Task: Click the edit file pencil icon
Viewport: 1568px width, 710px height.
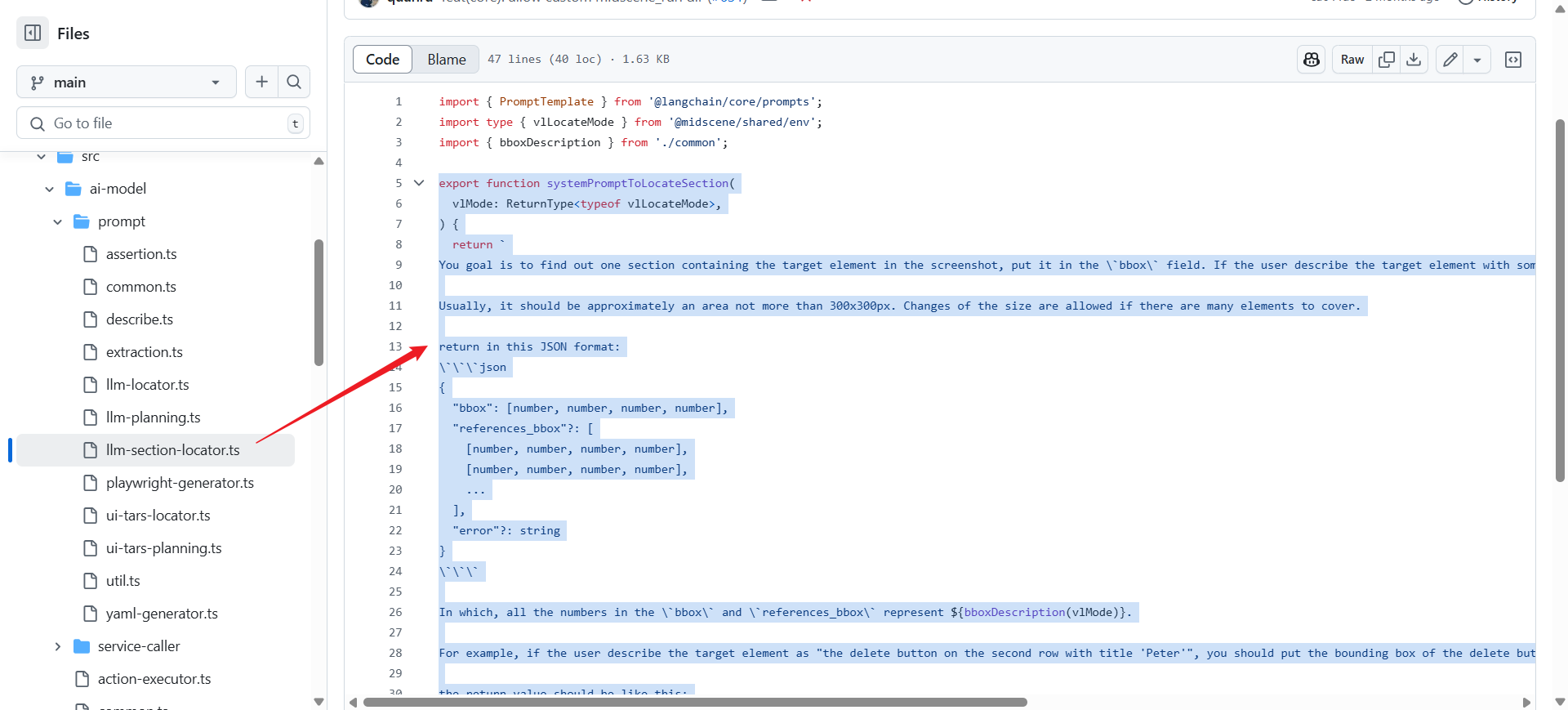Action: (x=1450, y=60)
